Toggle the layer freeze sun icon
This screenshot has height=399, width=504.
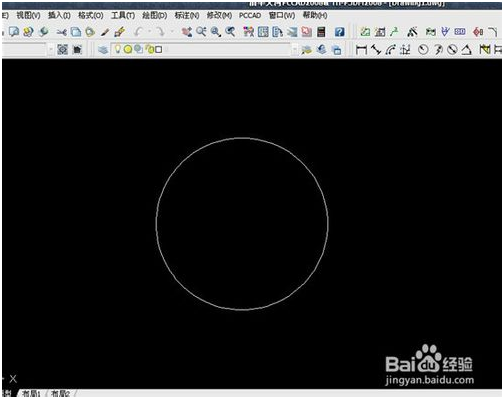(x=128, y=50)
